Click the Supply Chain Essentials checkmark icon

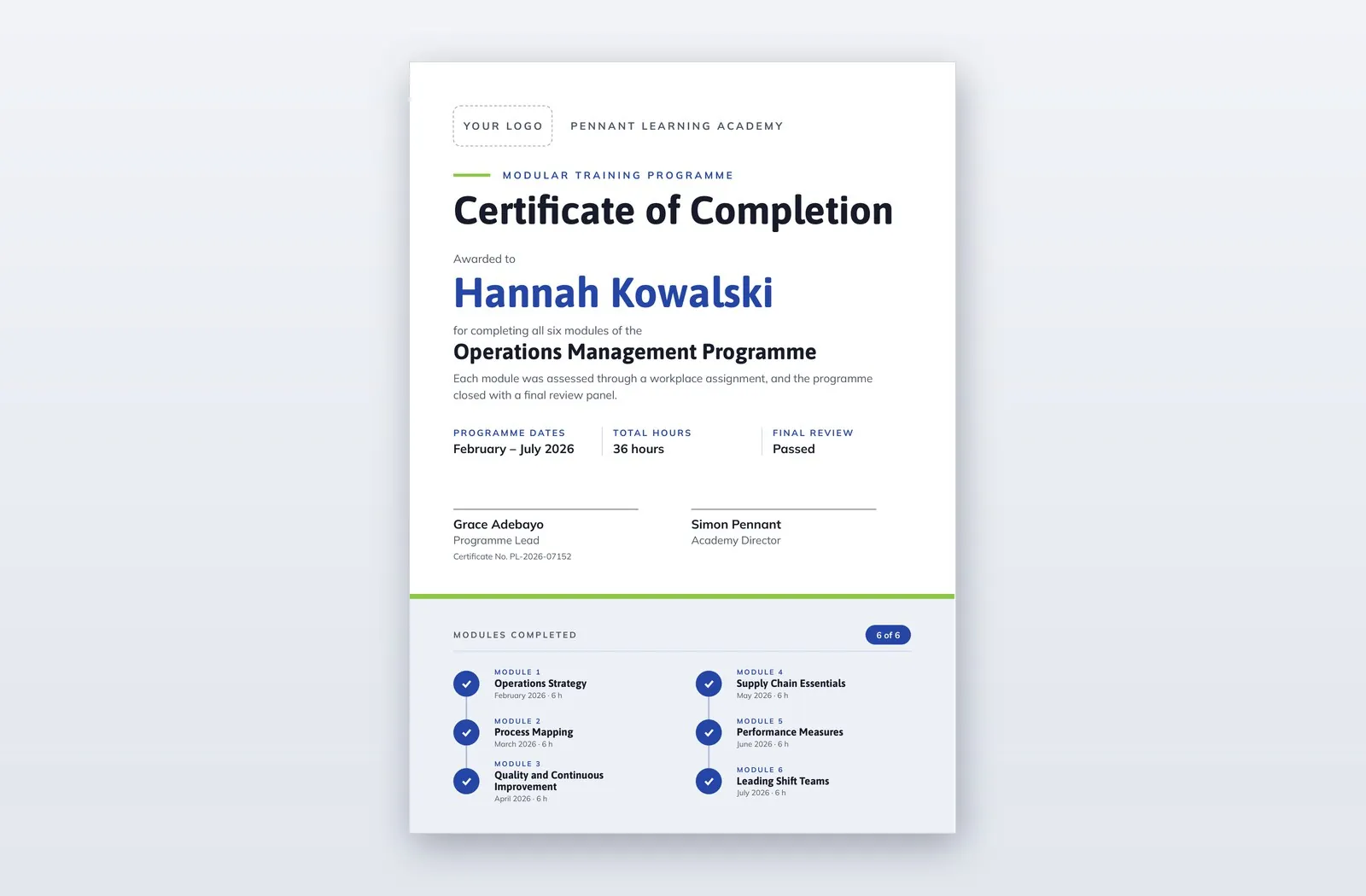point(709,684)
